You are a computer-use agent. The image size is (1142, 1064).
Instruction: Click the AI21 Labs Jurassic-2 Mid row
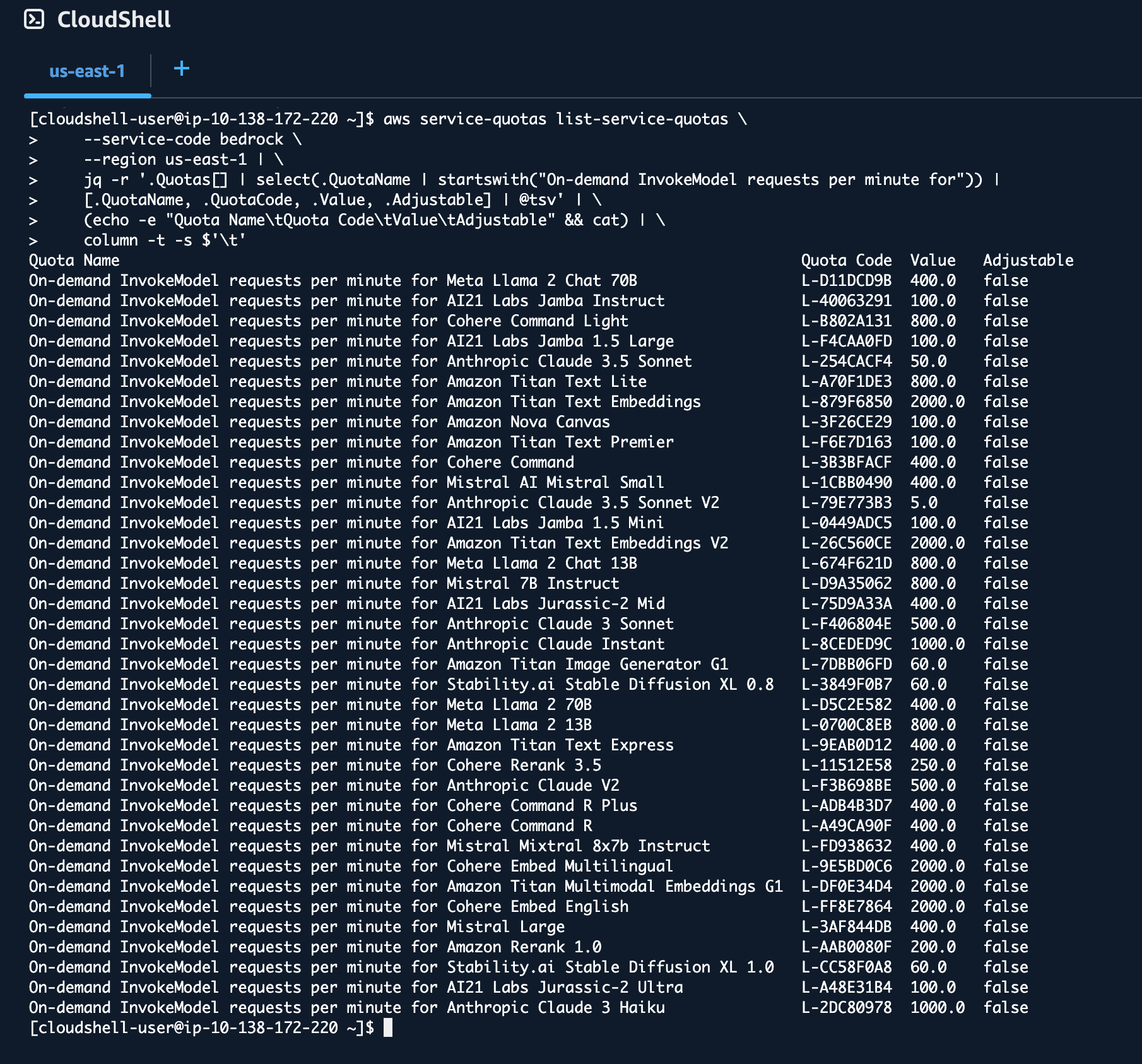point(528,603)
